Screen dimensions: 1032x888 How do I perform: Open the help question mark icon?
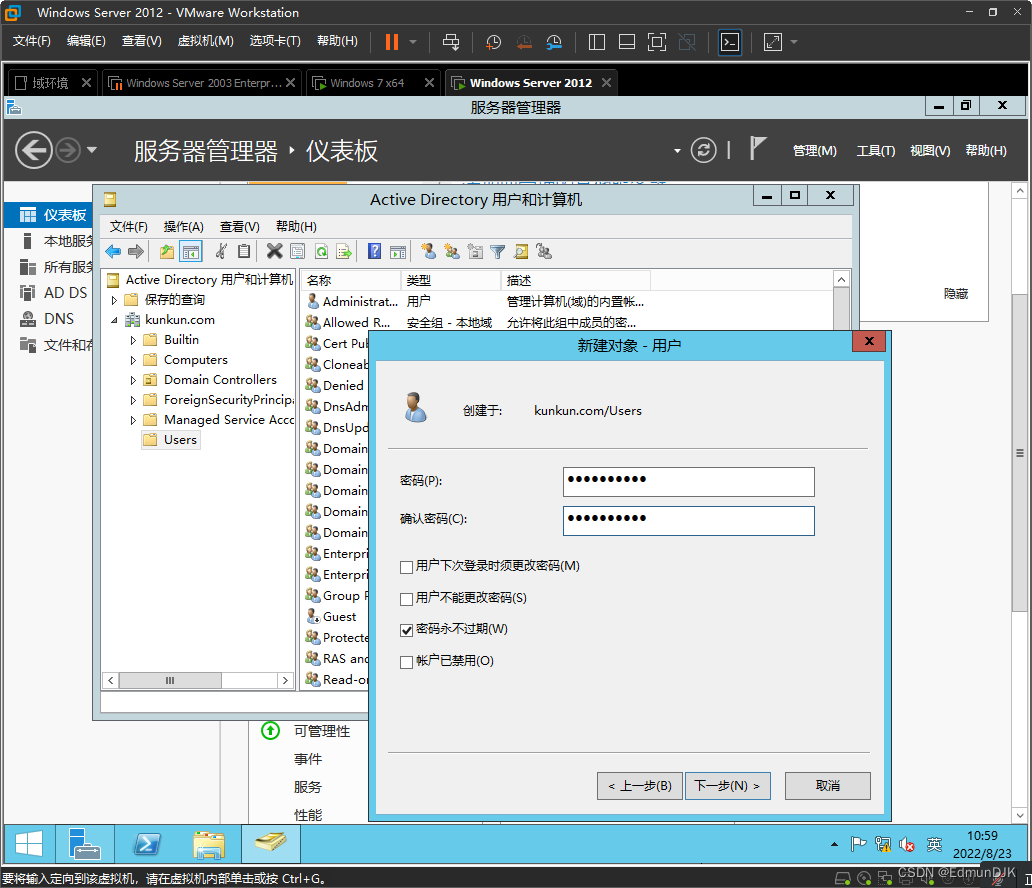[374, 251]
